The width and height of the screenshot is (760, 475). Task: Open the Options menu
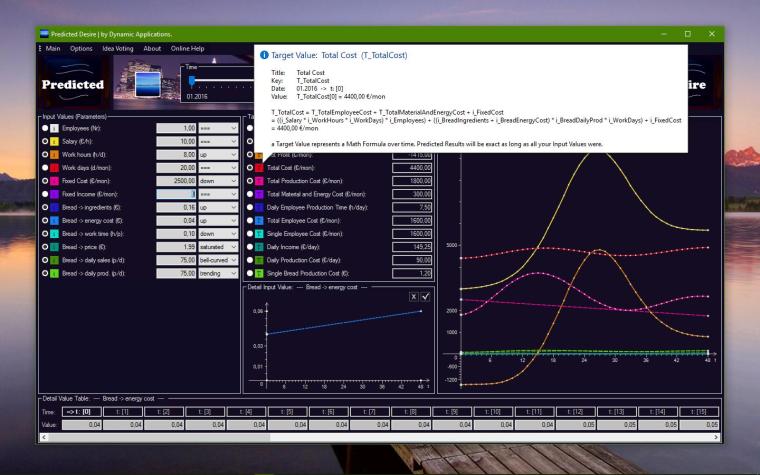coord(81,48)
